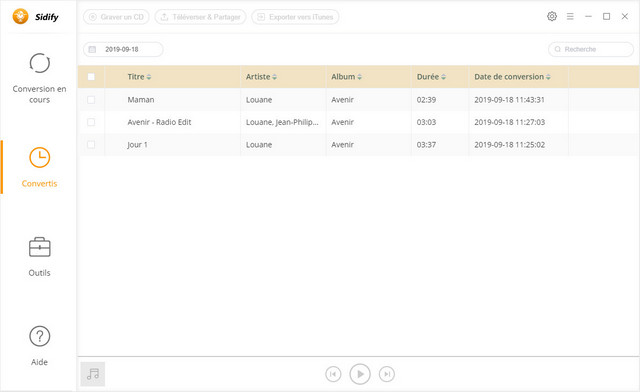
Task: Open the Outils toolbox section
Action: pos(39,257)
